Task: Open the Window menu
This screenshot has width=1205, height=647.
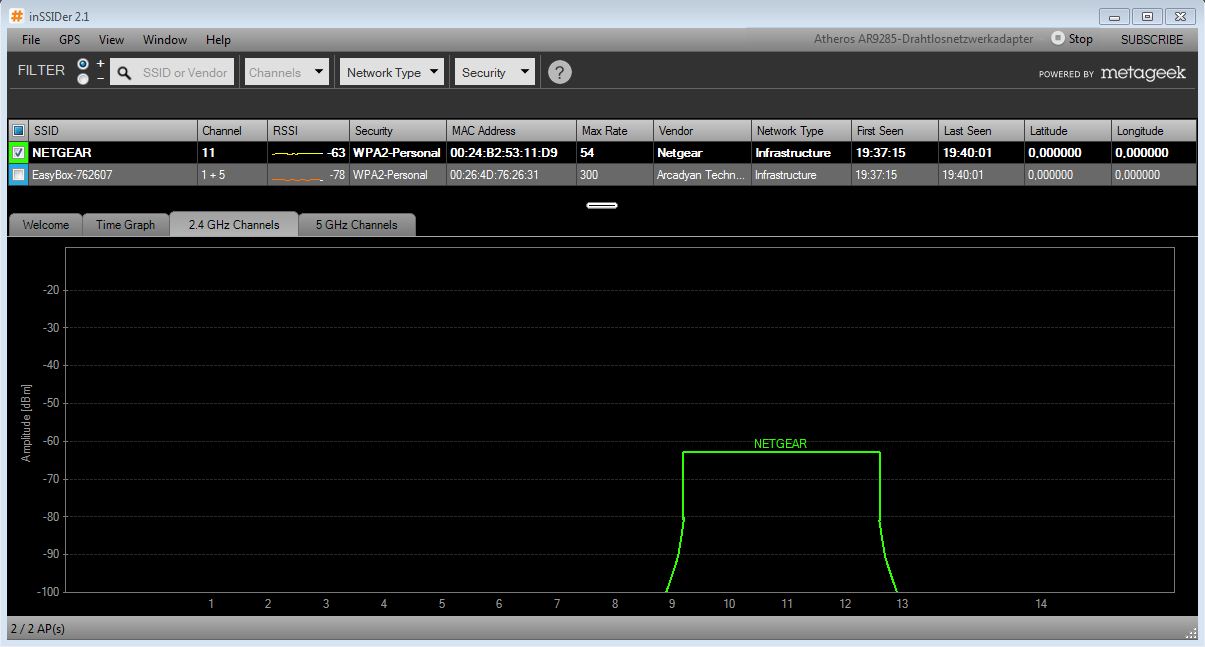Action: tap(165, 40)
